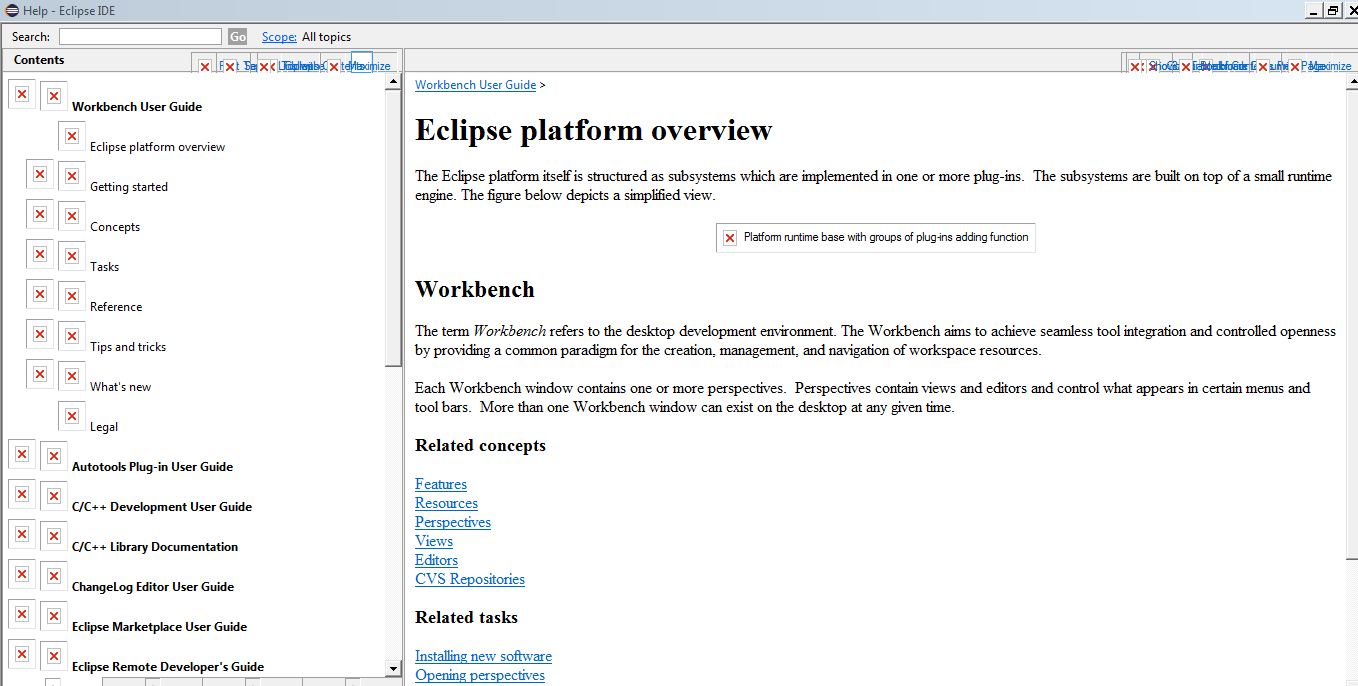Expand the C/C++ Development User Guide node

tap(22, 494)
